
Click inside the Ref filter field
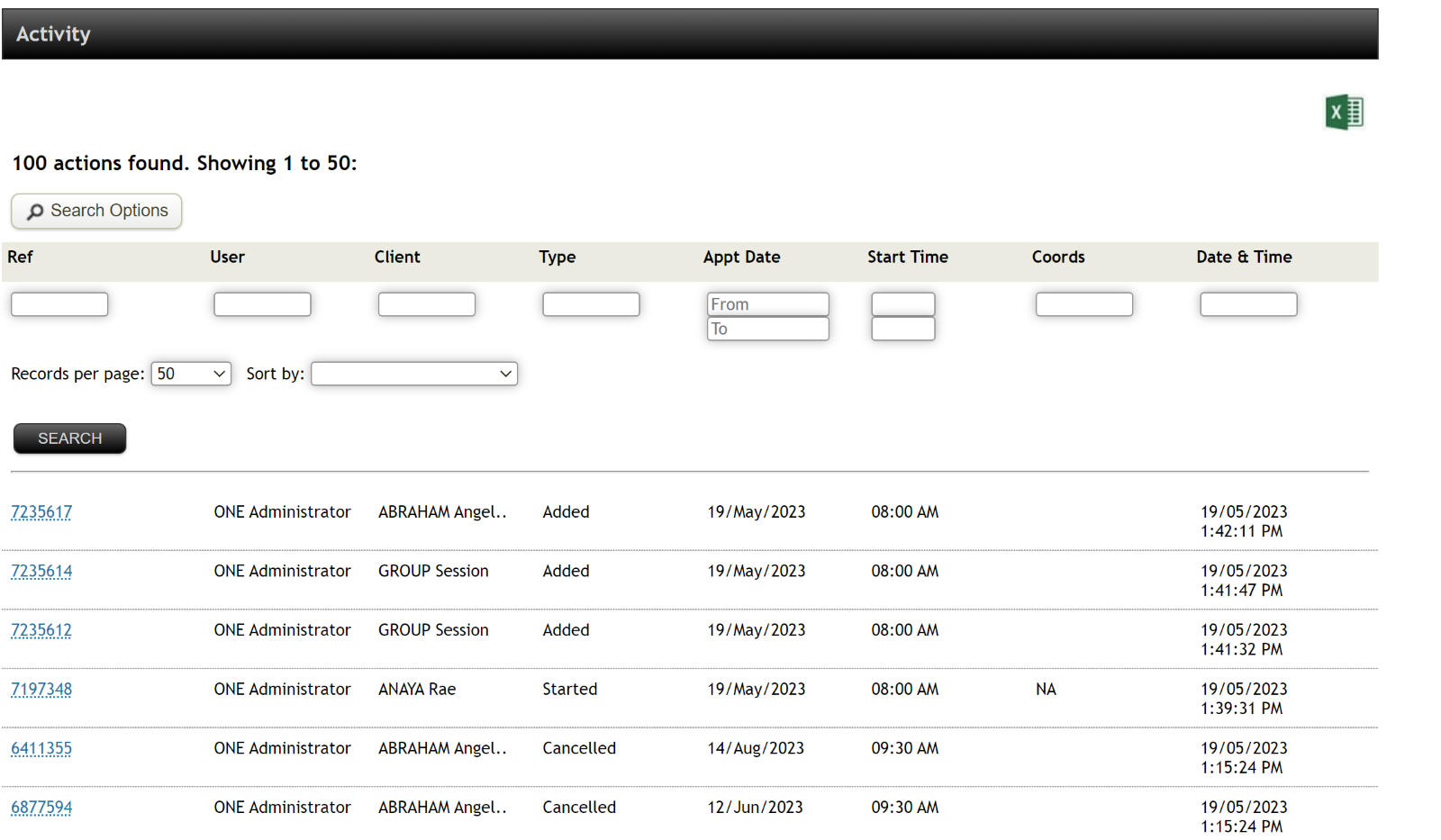[x=59, y=303]
